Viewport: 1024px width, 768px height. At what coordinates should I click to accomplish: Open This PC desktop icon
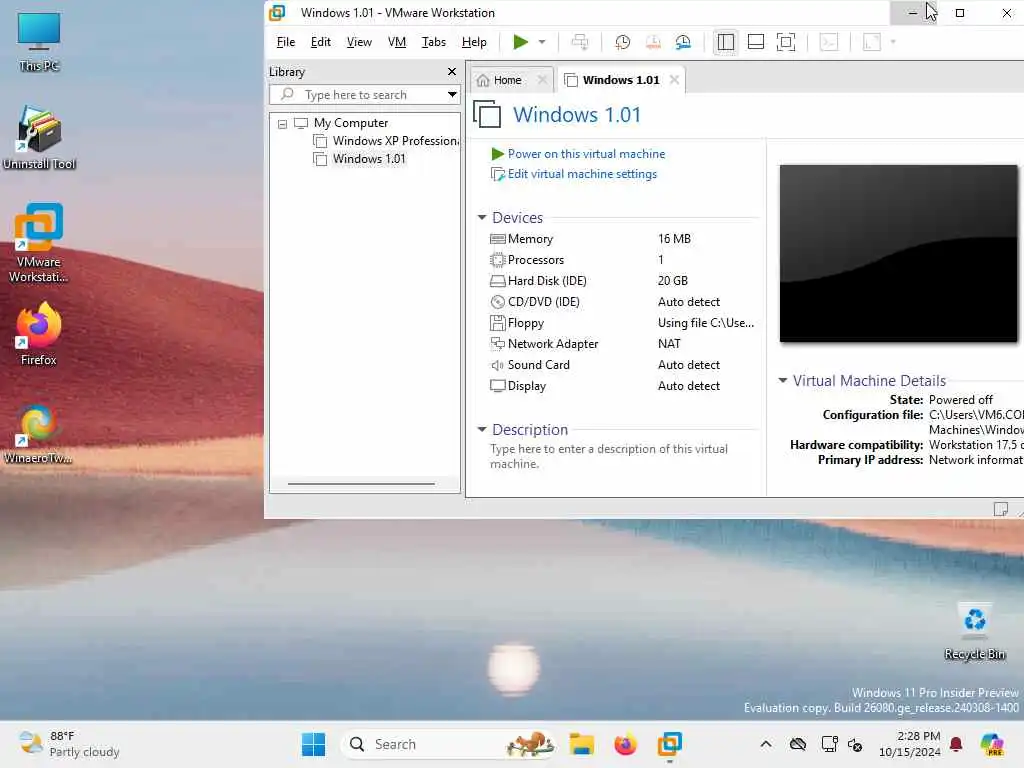click(x=39, y=42)
